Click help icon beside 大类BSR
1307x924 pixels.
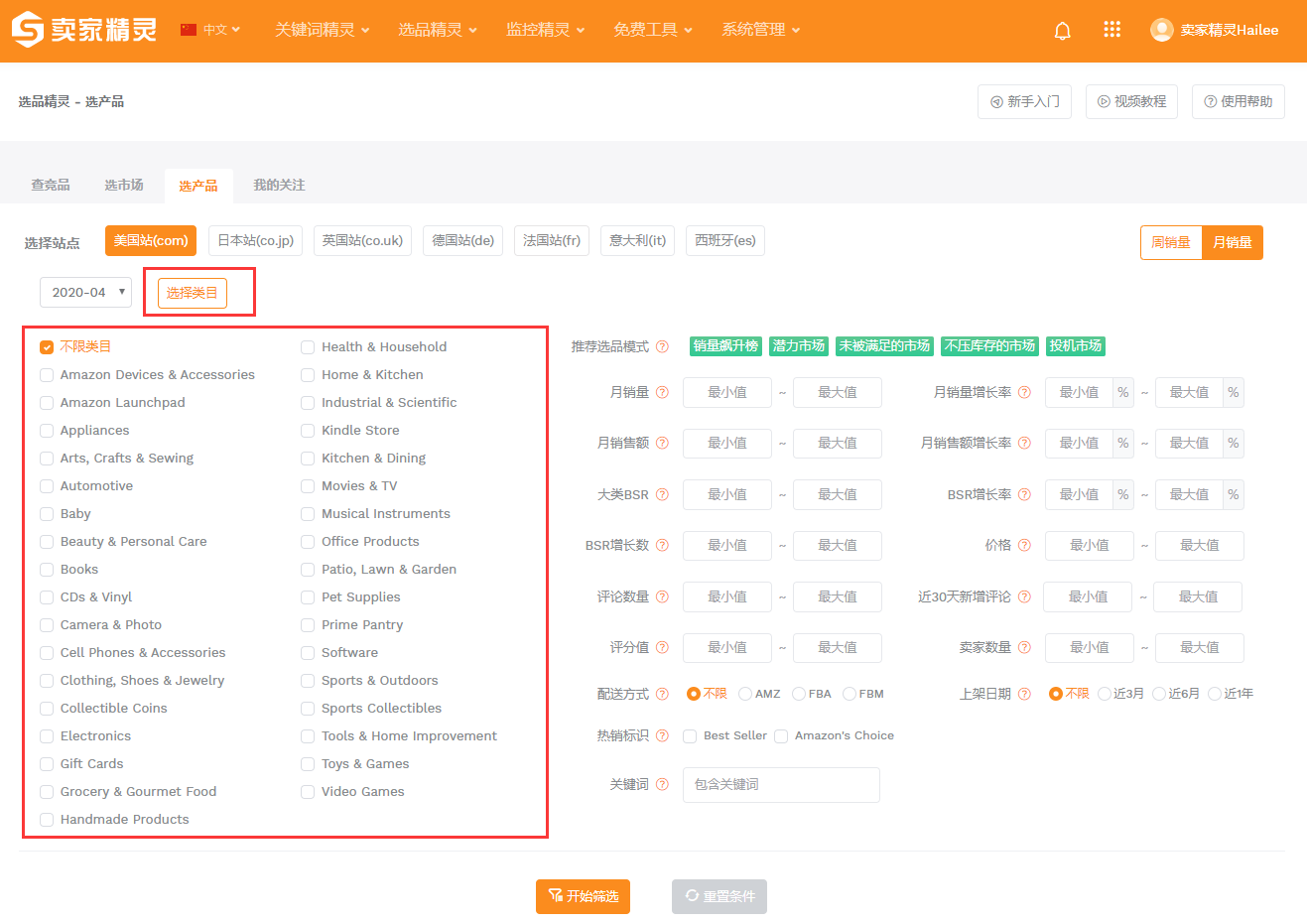[662, 495]
